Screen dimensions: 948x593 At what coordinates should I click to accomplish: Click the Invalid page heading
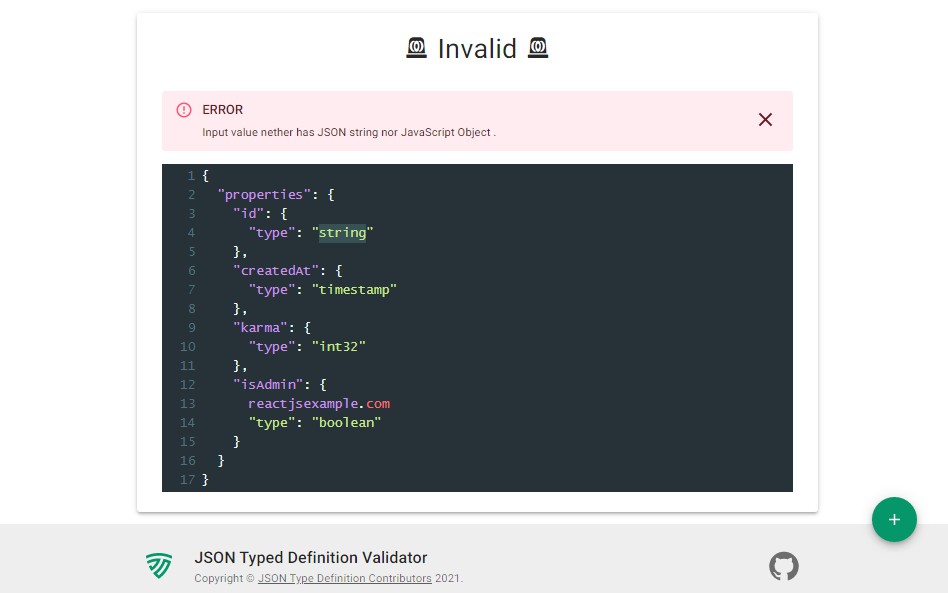477,47
